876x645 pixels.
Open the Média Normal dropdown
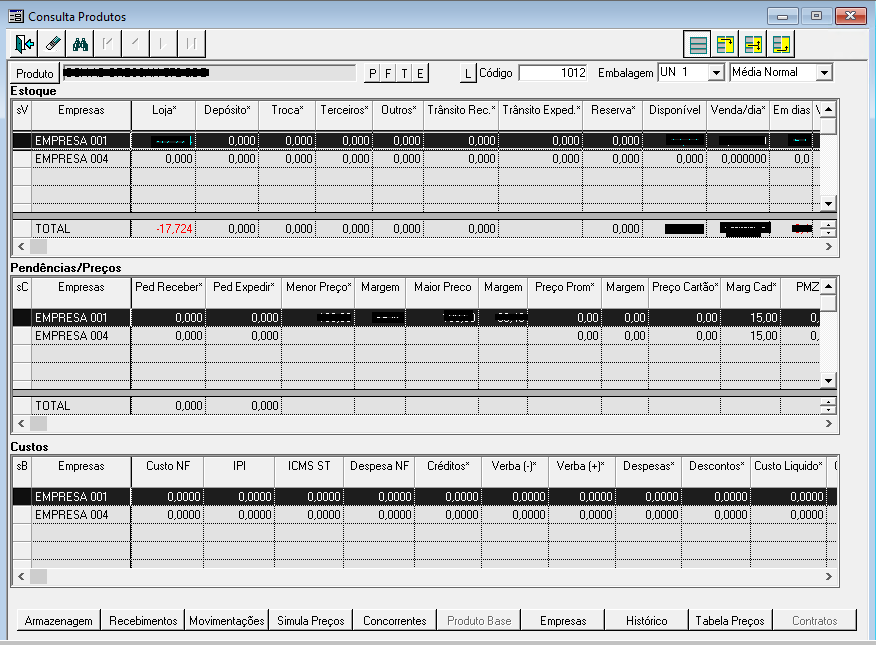pyautogui.click(x=823, y=73)
